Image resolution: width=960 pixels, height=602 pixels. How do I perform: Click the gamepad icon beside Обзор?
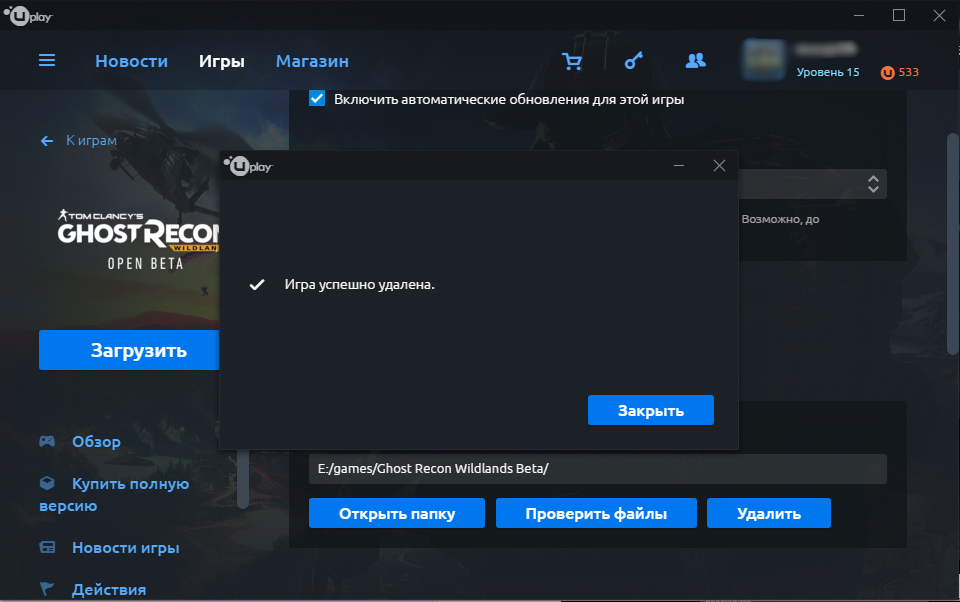tap(47, 441)
